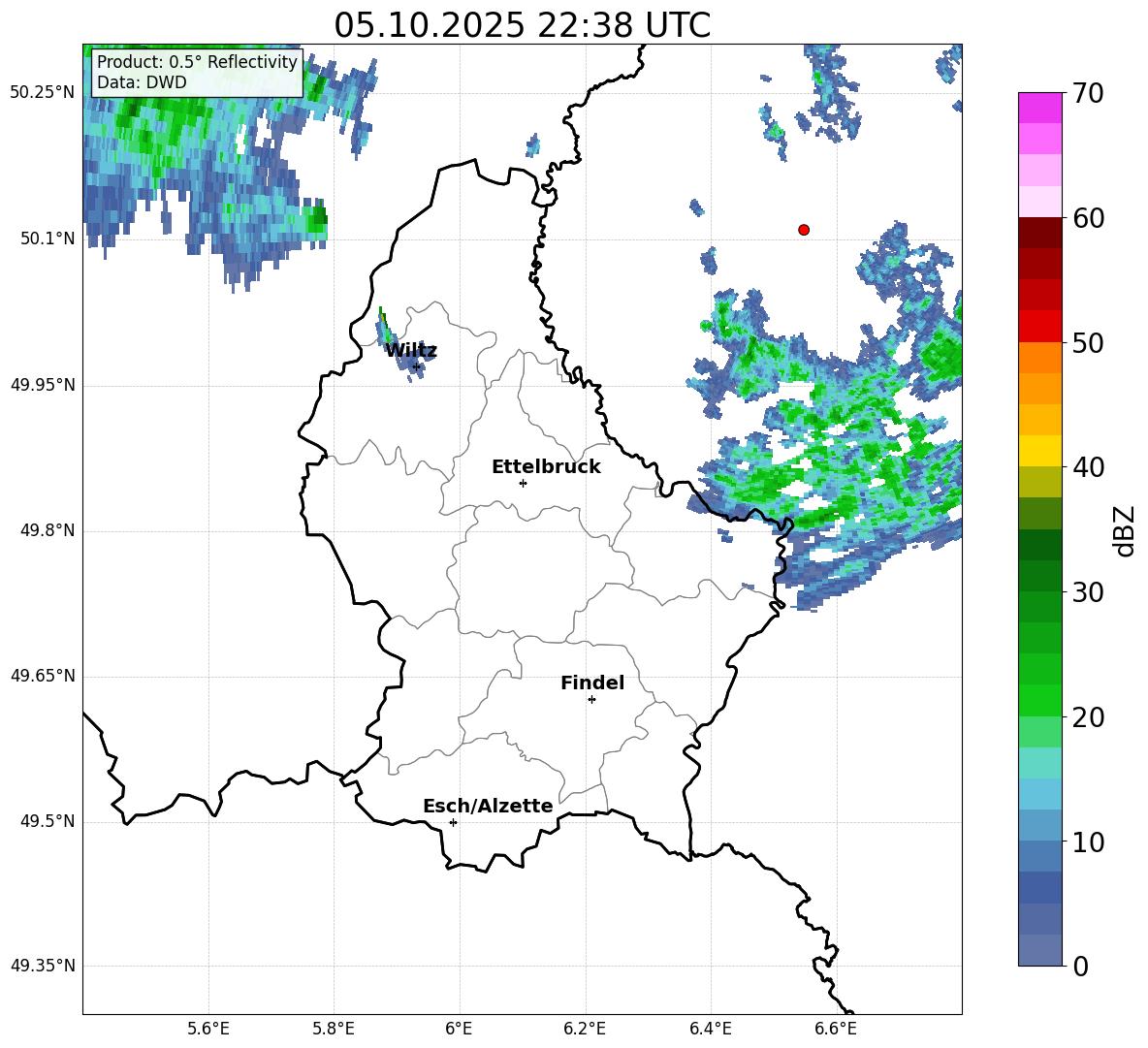Click the Wiltz city label
Viewport: 1148px width, 1048px height.
click(x=411, y=350)
